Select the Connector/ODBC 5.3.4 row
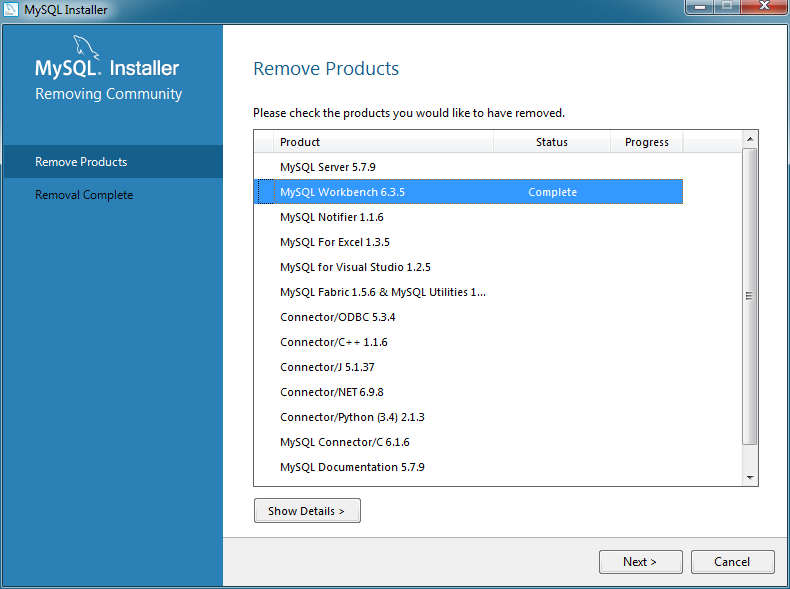Image resolution: width=790 pixels, height=589 pixels. (x=469, y=317)
